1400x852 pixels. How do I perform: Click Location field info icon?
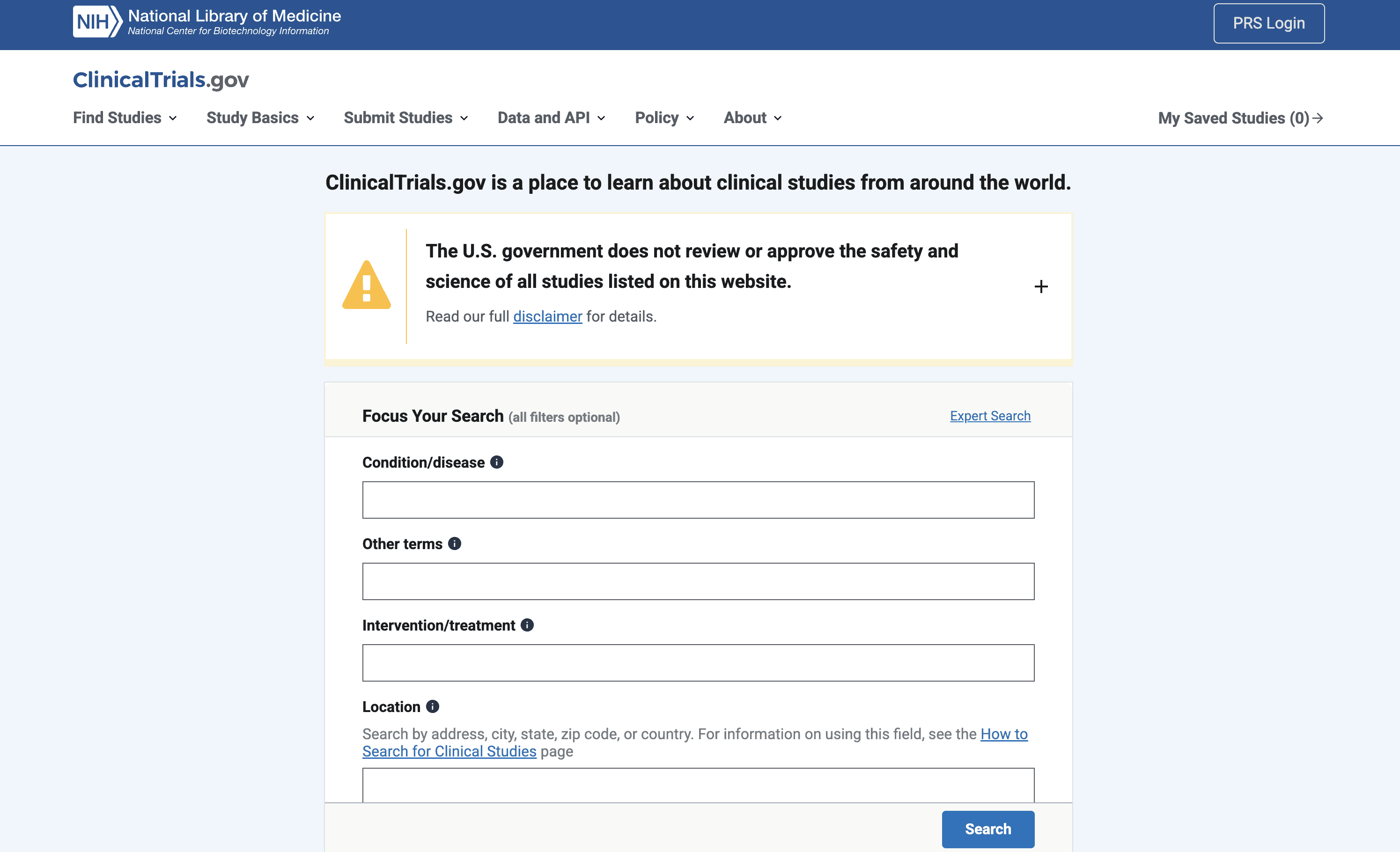(x=432, y=706)
